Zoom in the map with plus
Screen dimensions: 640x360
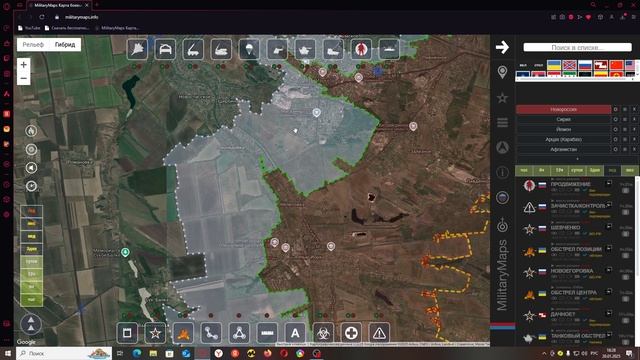coord(24,65)
